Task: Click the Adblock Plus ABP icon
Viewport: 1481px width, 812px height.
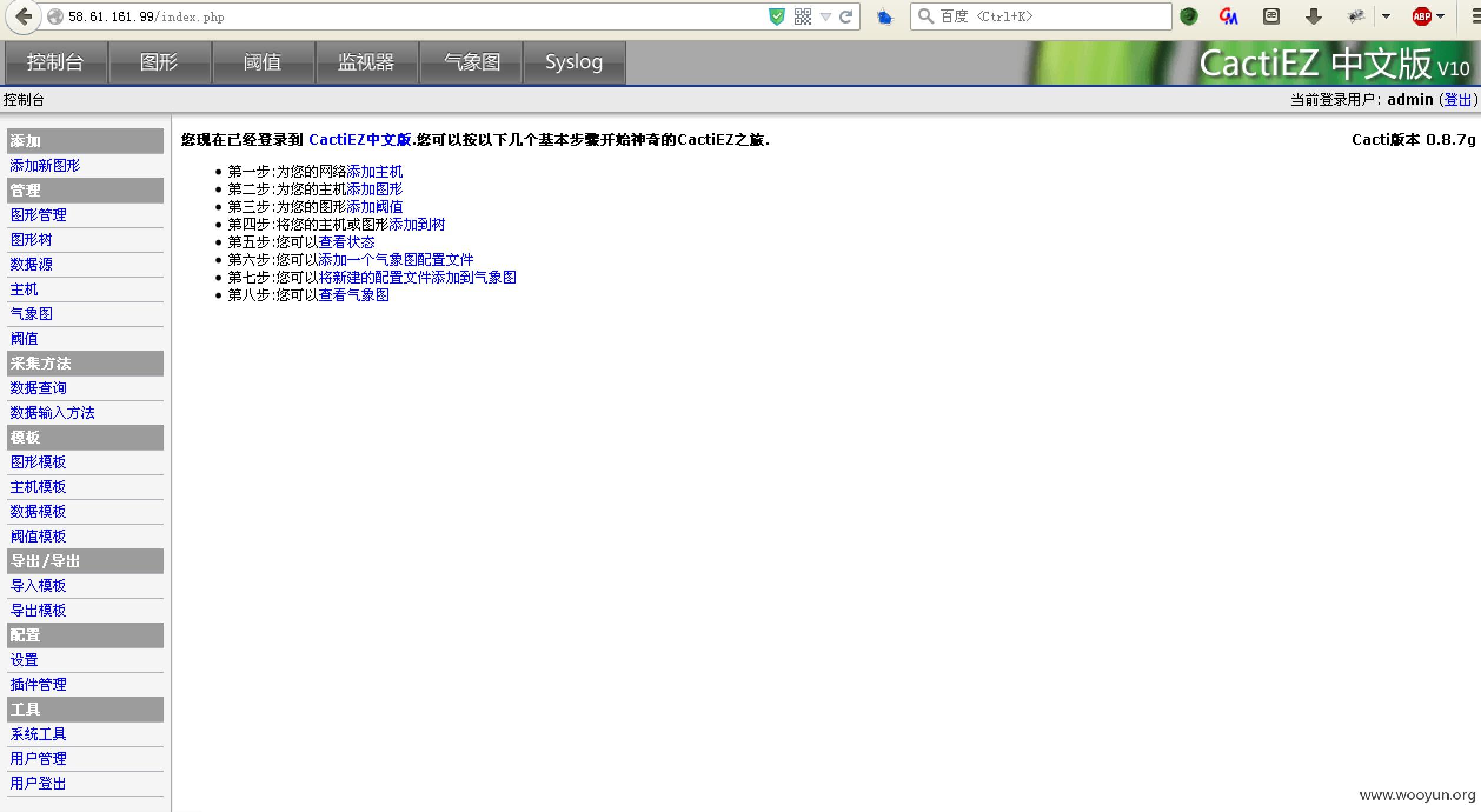Action: [1422, 16]
